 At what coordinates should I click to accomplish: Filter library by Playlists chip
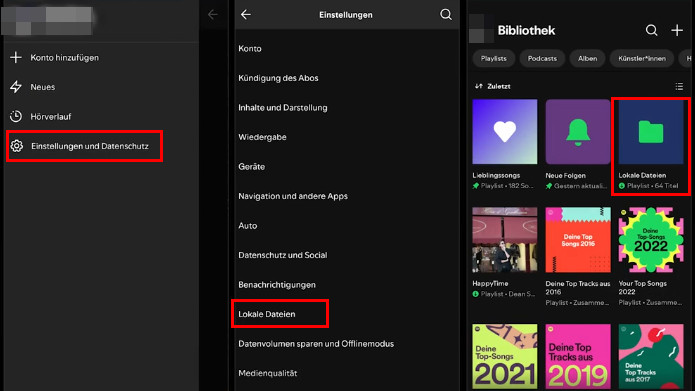coord(494,59)
